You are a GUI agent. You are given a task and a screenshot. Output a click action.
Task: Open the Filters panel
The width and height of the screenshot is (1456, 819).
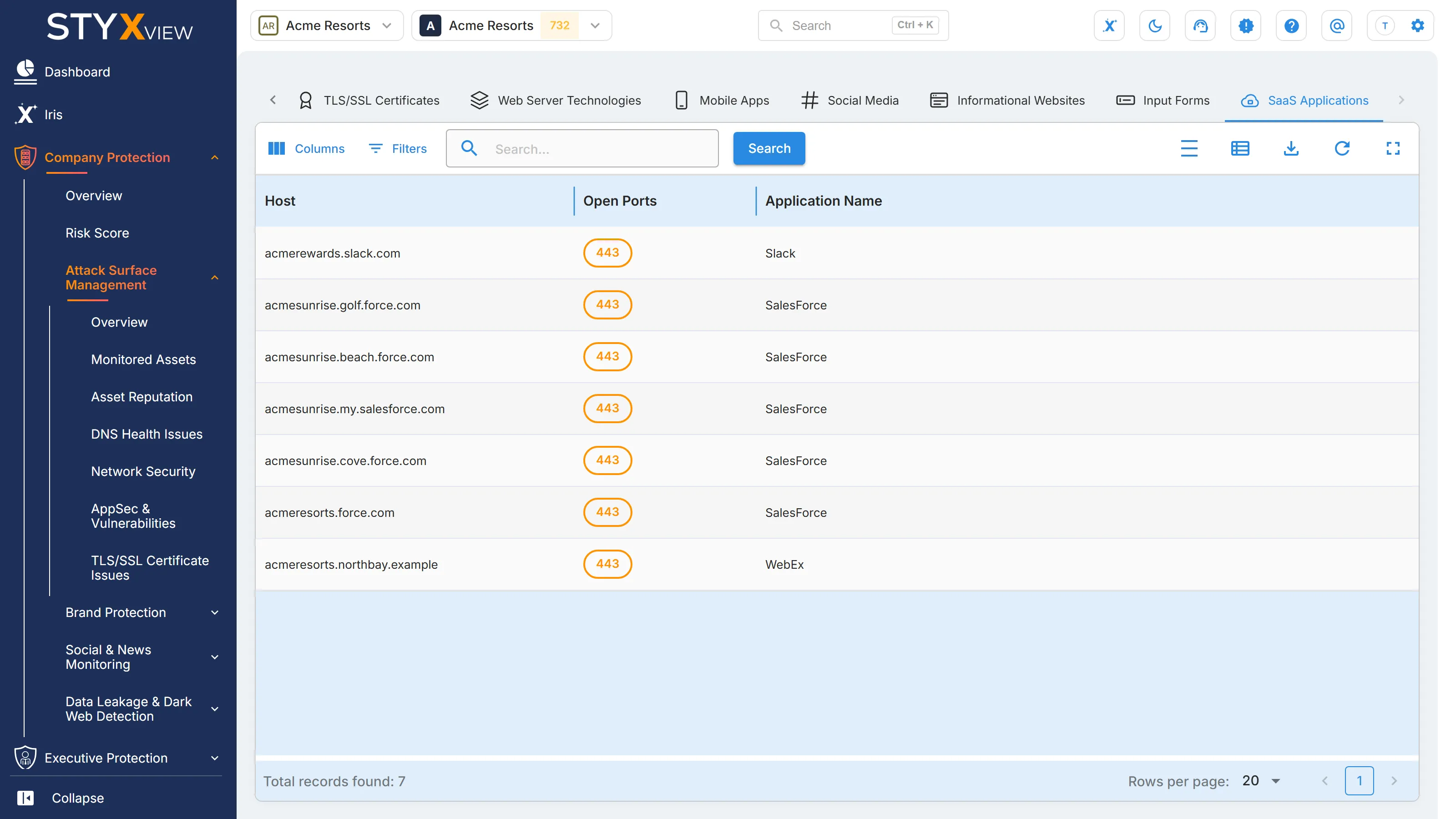click(x=398, y=149)
